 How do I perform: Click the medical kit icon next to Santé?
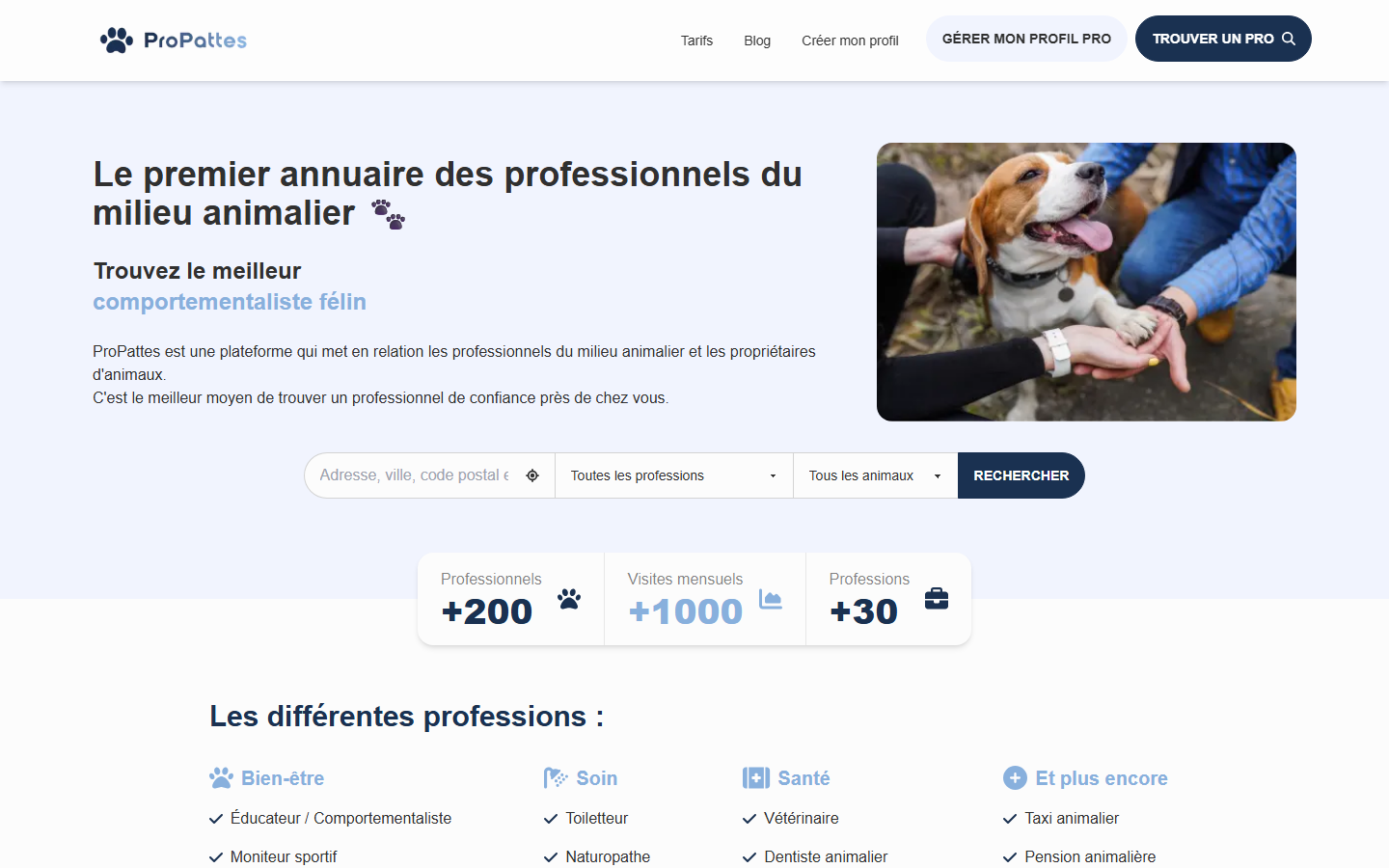pyautogui.click(x=756, y=777)
